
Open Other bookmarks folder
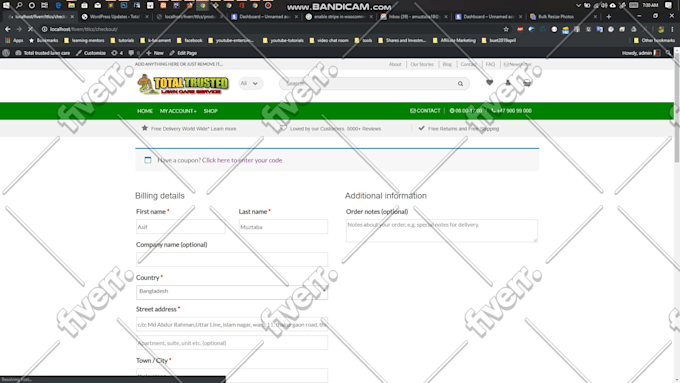[654, 40]
